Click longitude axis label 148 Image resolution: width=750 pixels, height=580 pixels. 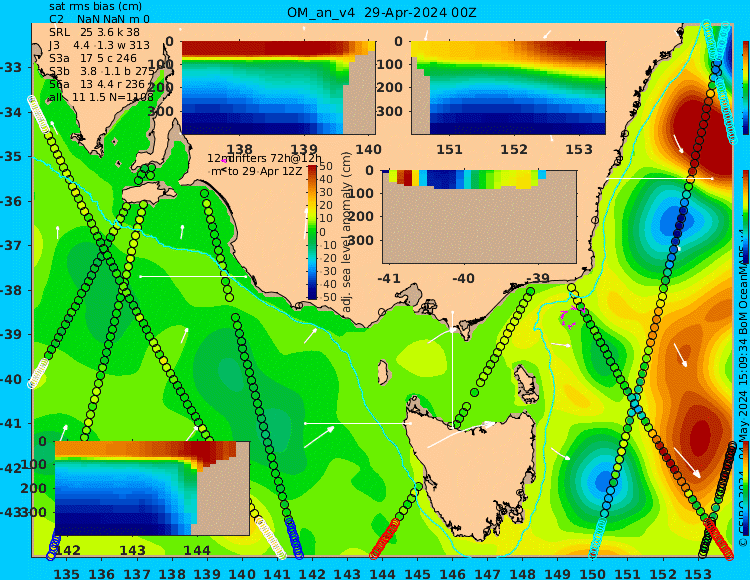pos(522,573)
